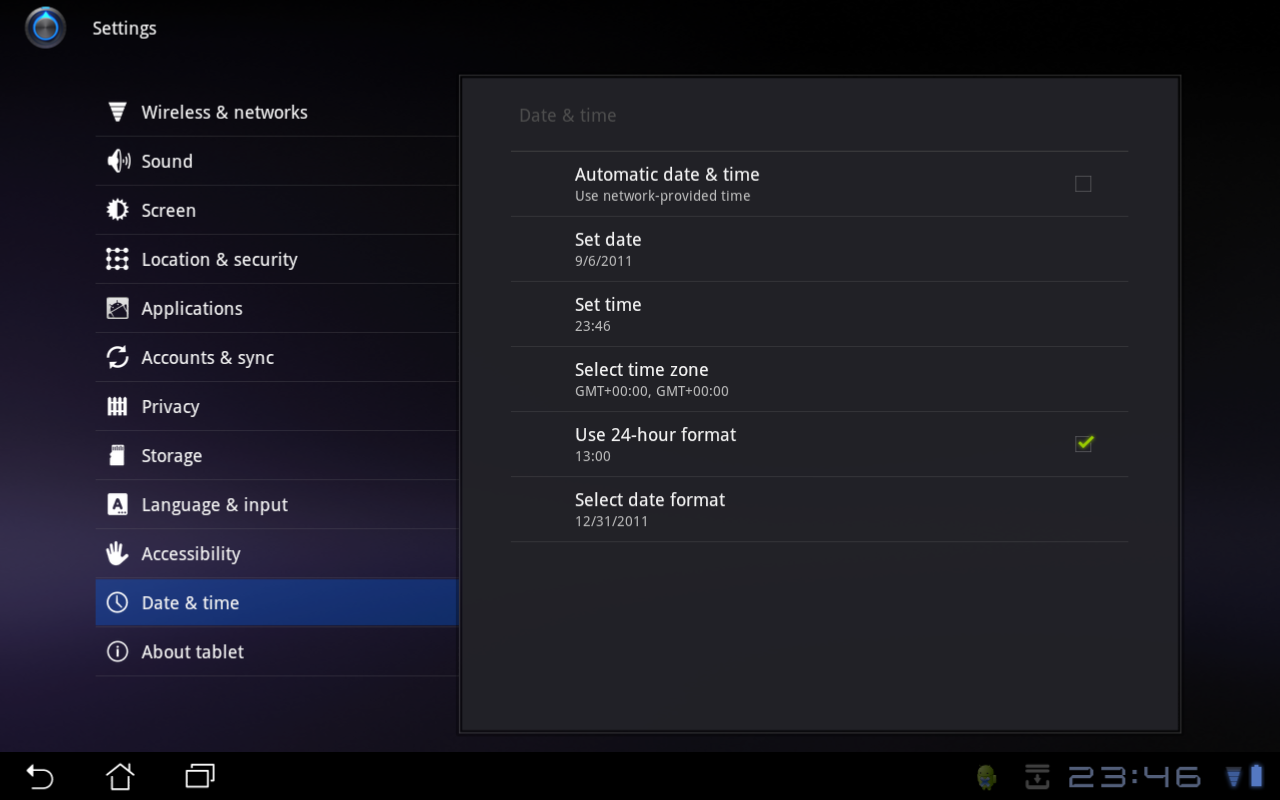Screen dimensions: 1280x800
Task: Tap the Location & security grid icon
Action: [118, 259]
